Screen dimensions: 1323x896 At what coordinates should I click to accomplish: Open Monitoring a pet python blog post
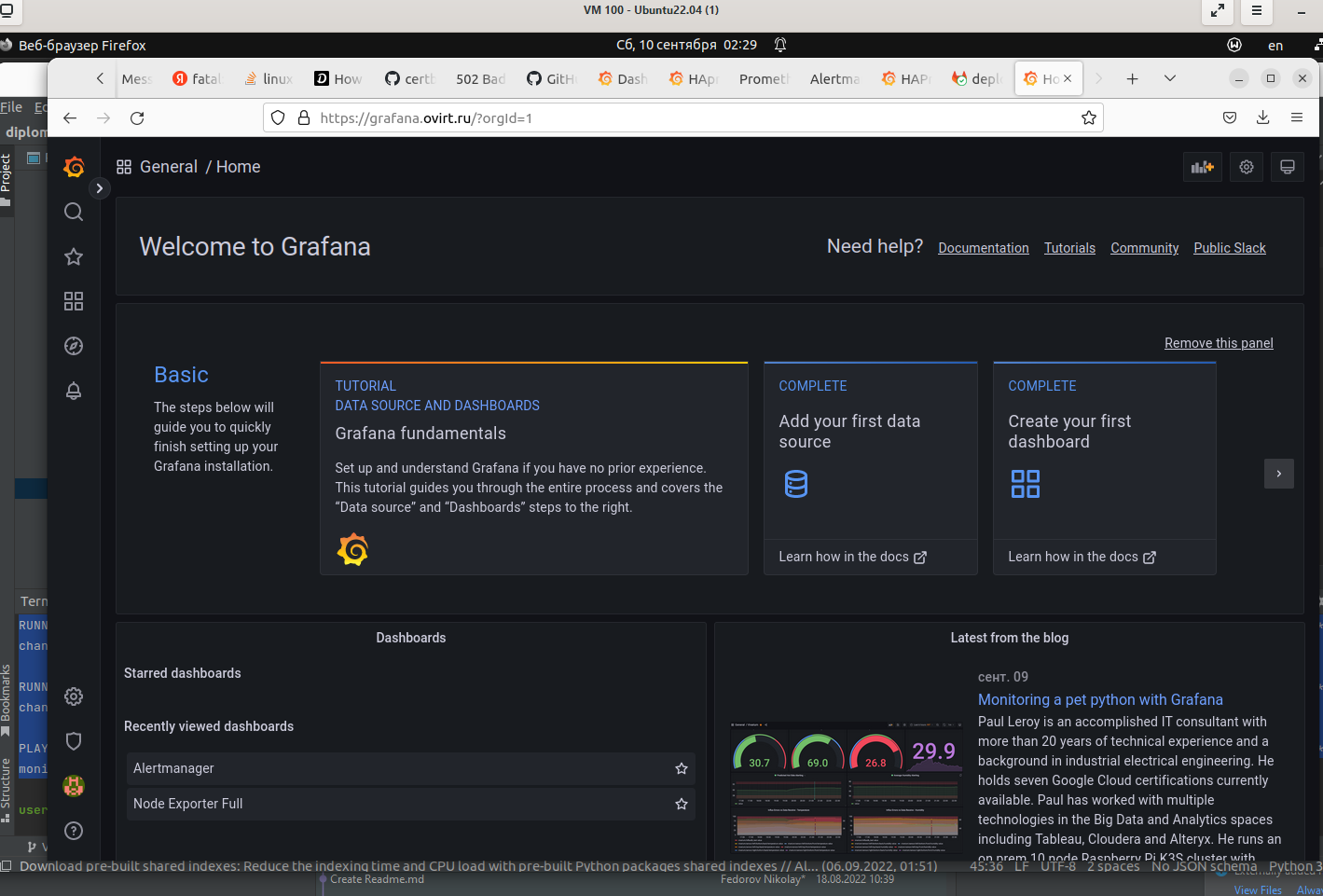point(1100,699)
